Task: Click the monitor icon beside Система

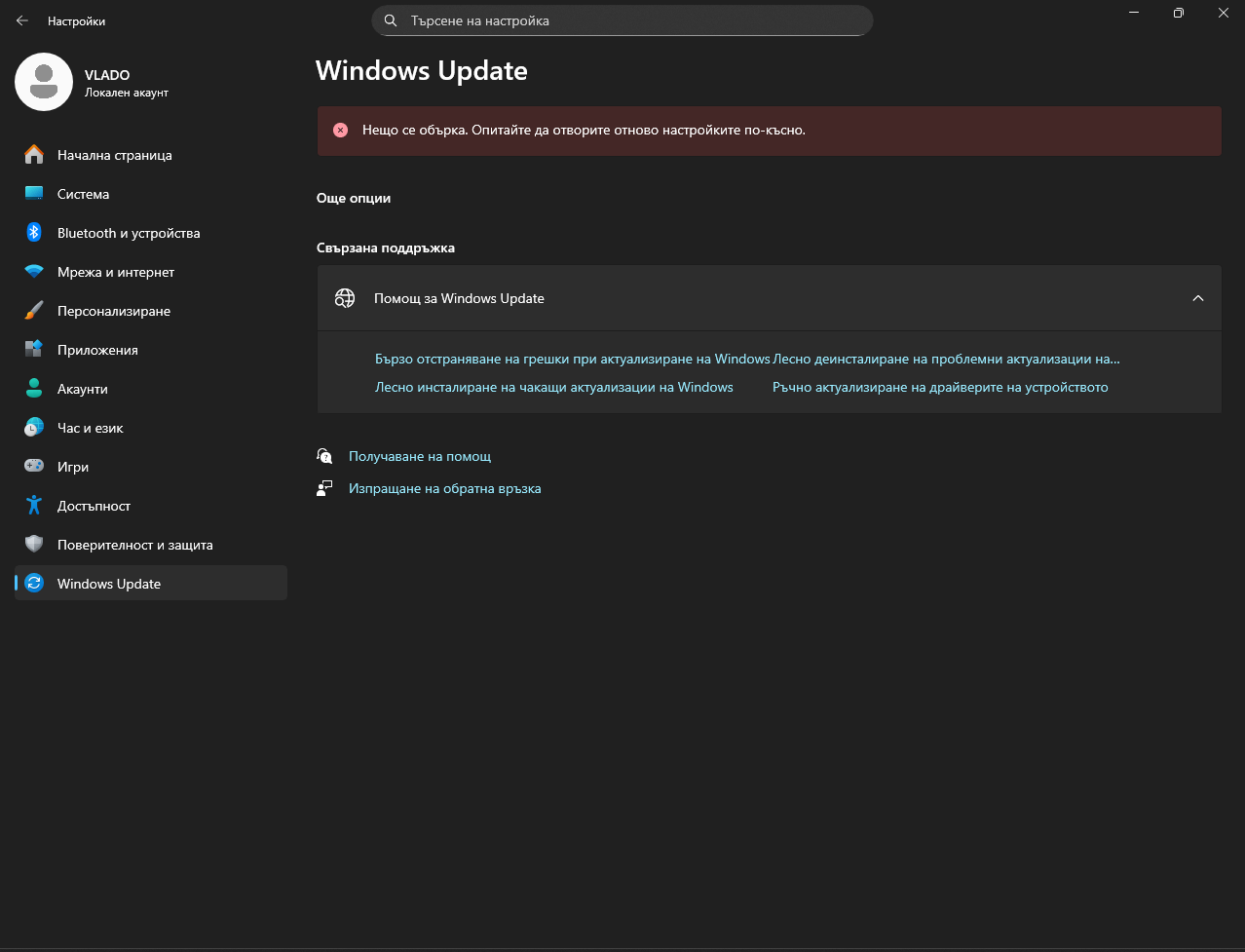Action: (34, 194)
